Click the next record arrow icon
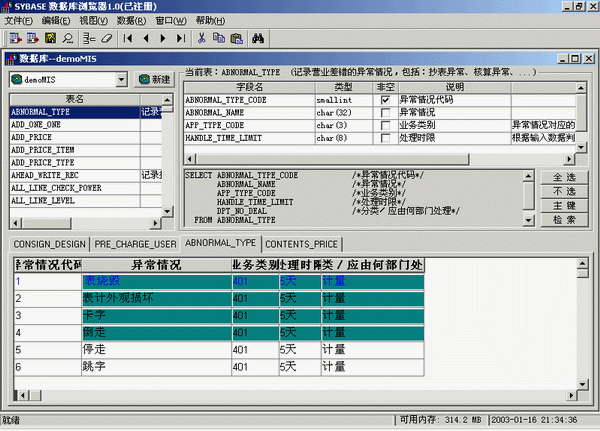Screen dimensions: 600x431 tap(162, 38)
